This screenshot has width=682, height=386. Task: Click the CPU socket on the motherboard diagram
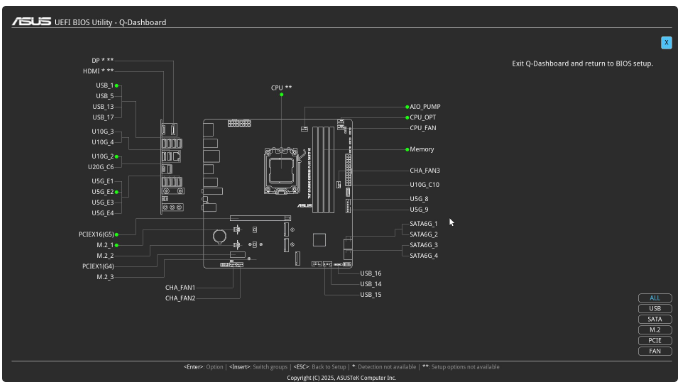[282, 171]
